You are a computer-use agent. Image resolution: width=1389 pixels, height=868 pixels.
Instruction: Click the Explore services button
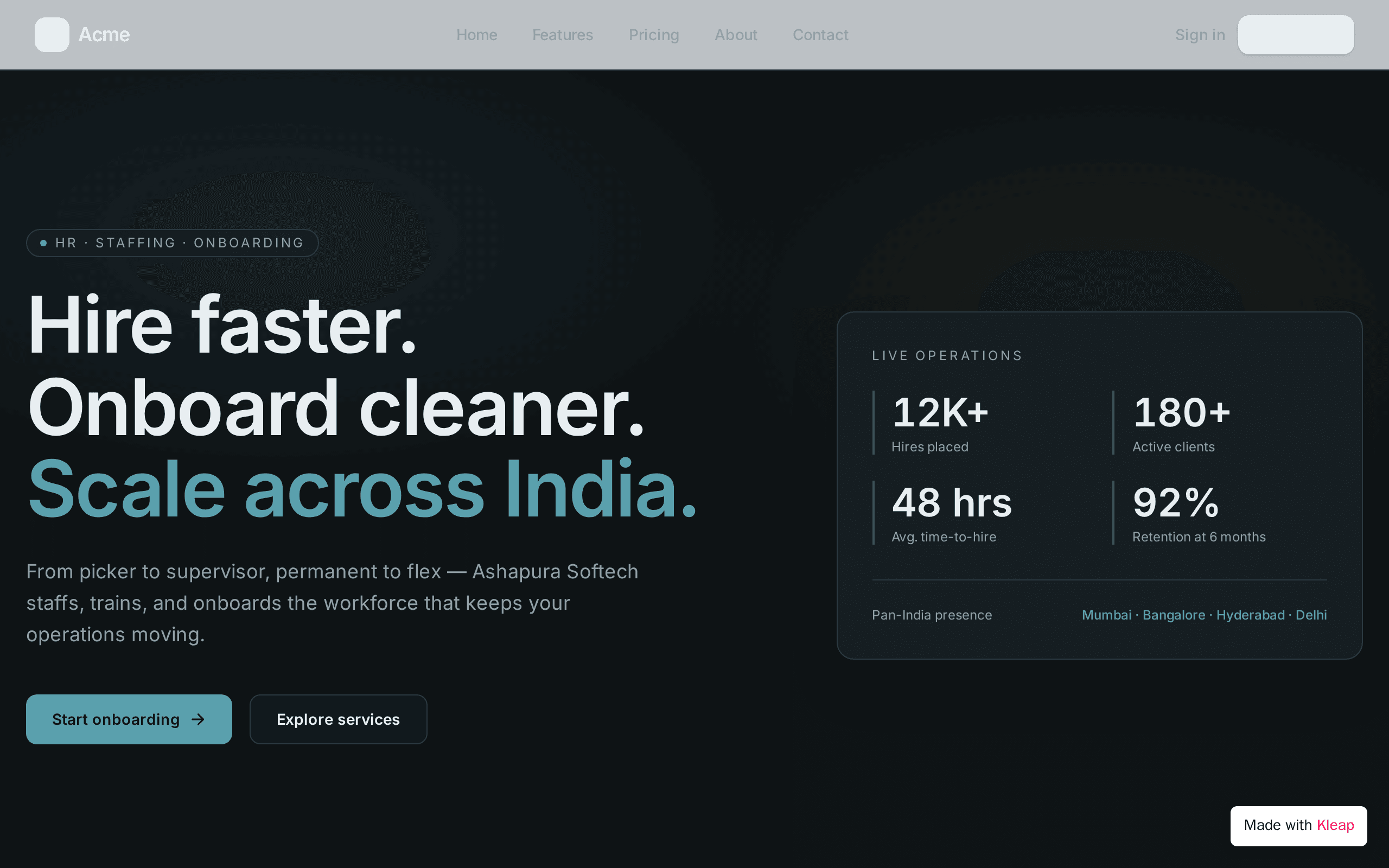tap(338, 719)
